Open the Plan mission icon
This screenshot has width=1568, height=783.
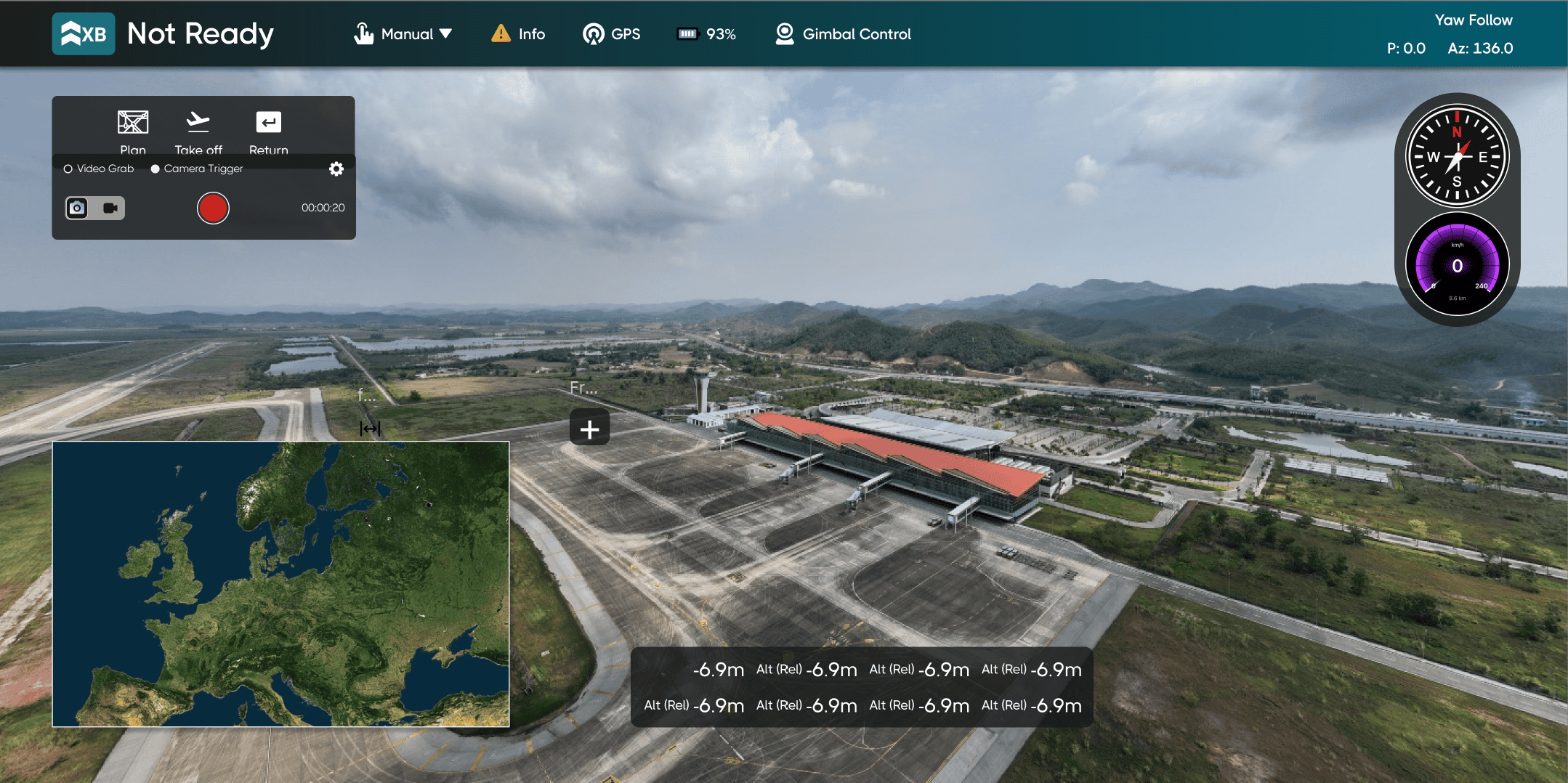point(133,123)
